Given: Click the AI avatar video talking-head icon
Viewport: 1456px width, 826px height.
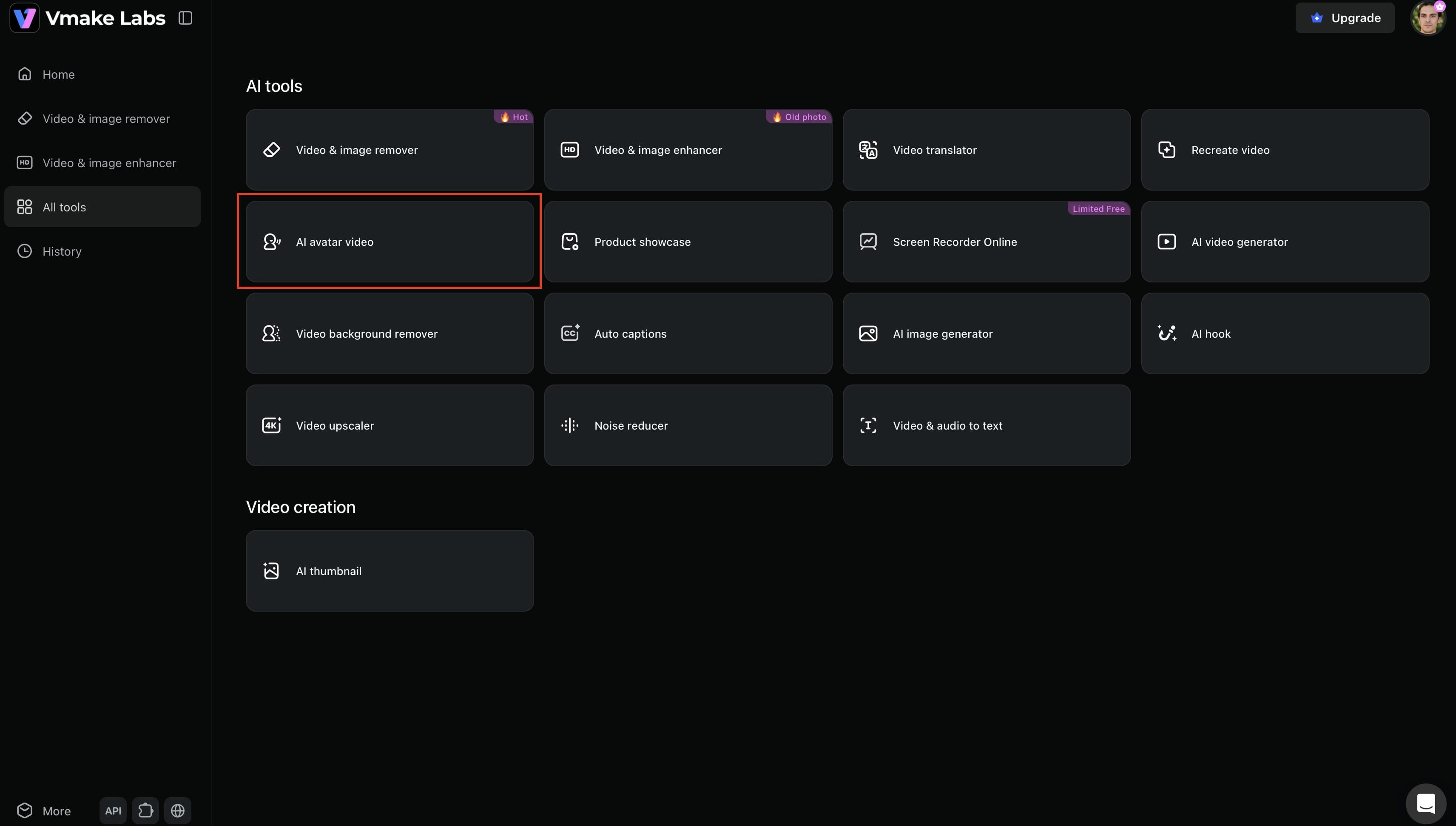Looking at the screenshot, I should pos(272,242).
